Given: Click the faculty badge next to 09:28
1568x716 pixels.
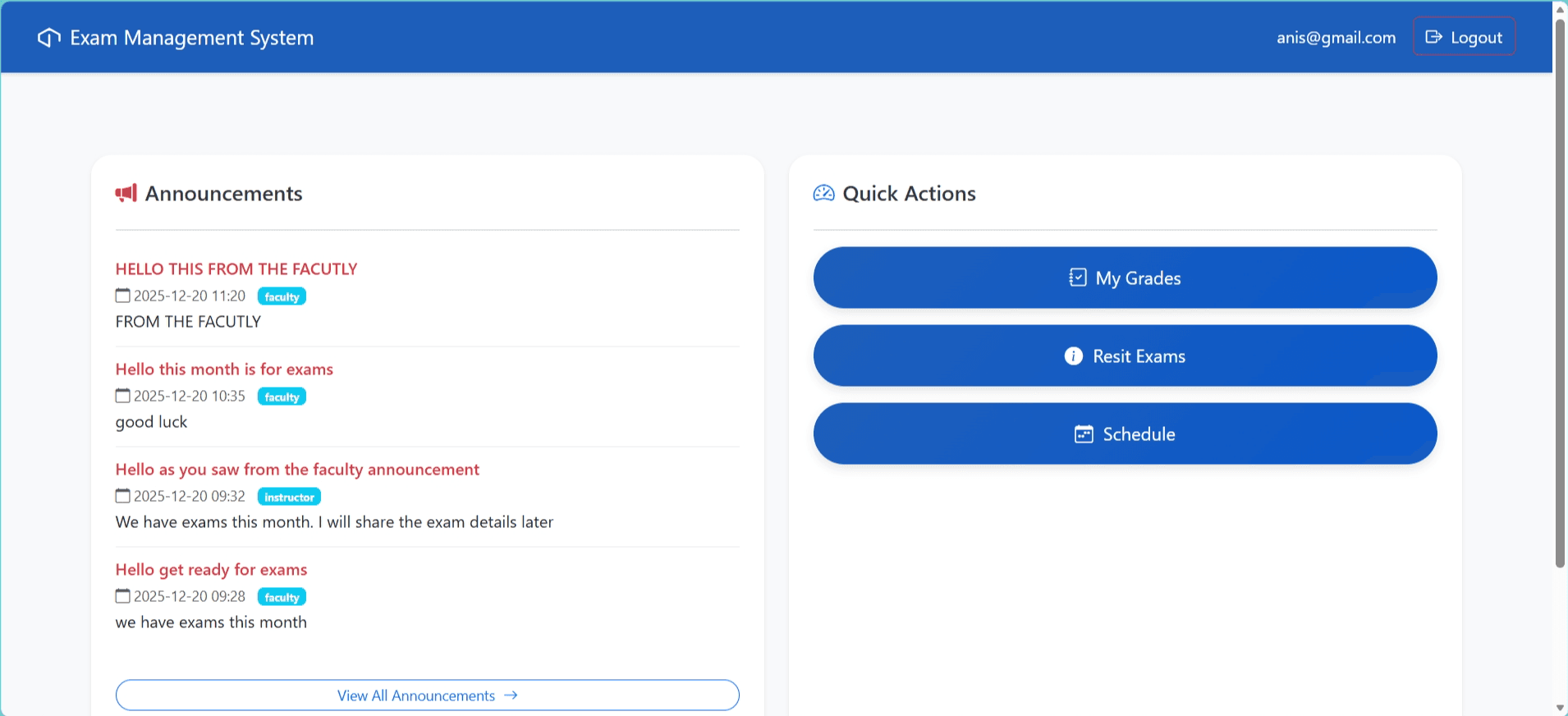Looking at the screenshot, I should pos(282,597).
